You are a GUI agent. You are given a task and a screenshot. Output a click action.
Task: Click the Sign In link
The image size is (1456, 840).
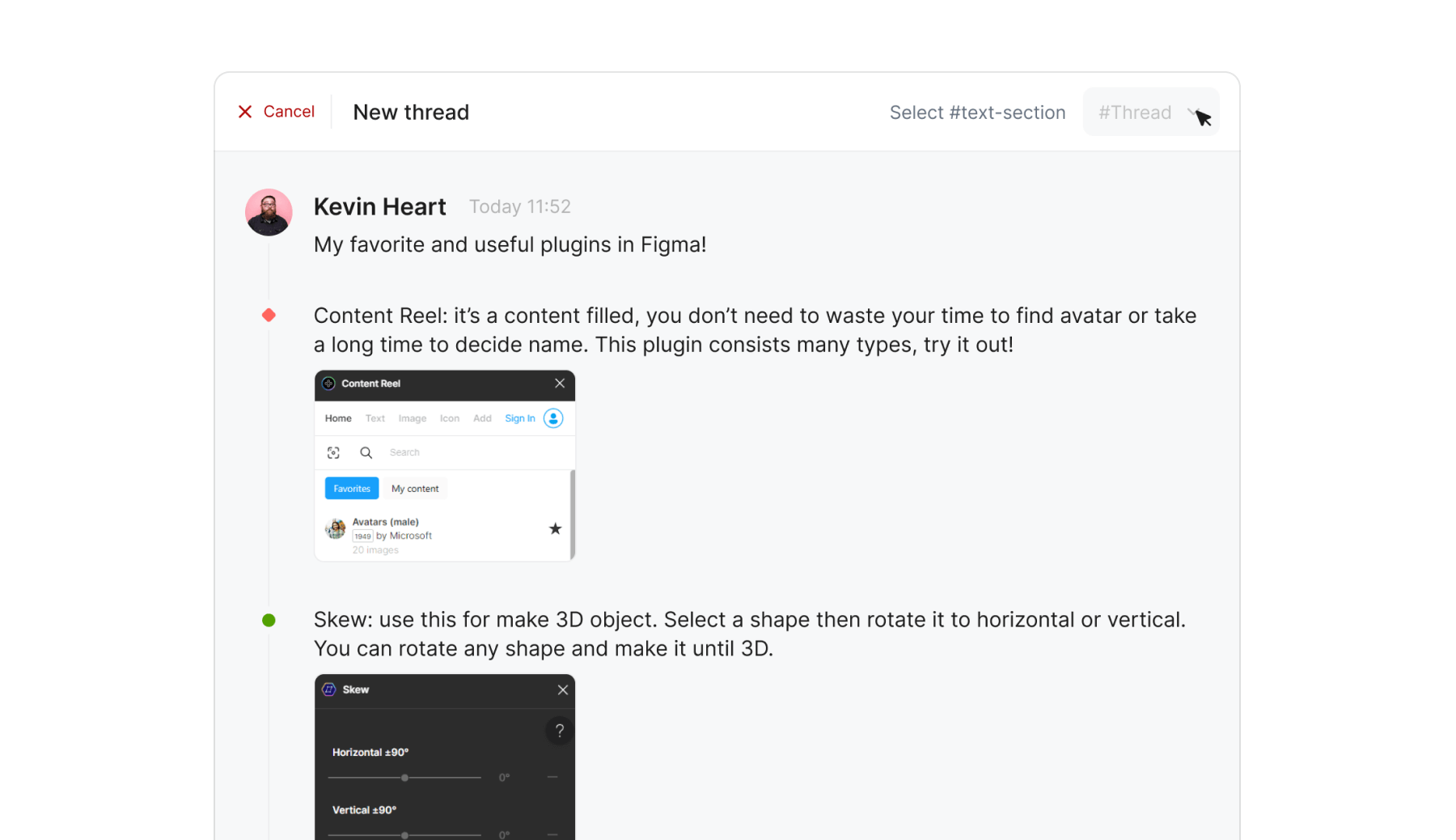pos(520,418)
